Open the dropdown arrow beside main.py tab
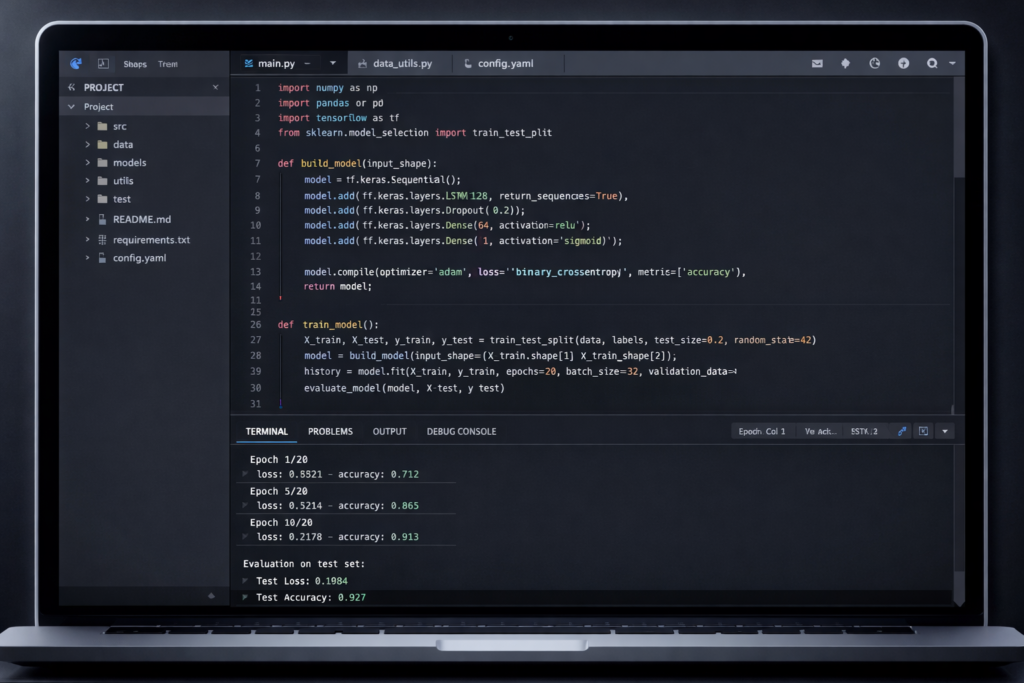This screenshot has height=683, width=1024. click(x=333, y=63)
